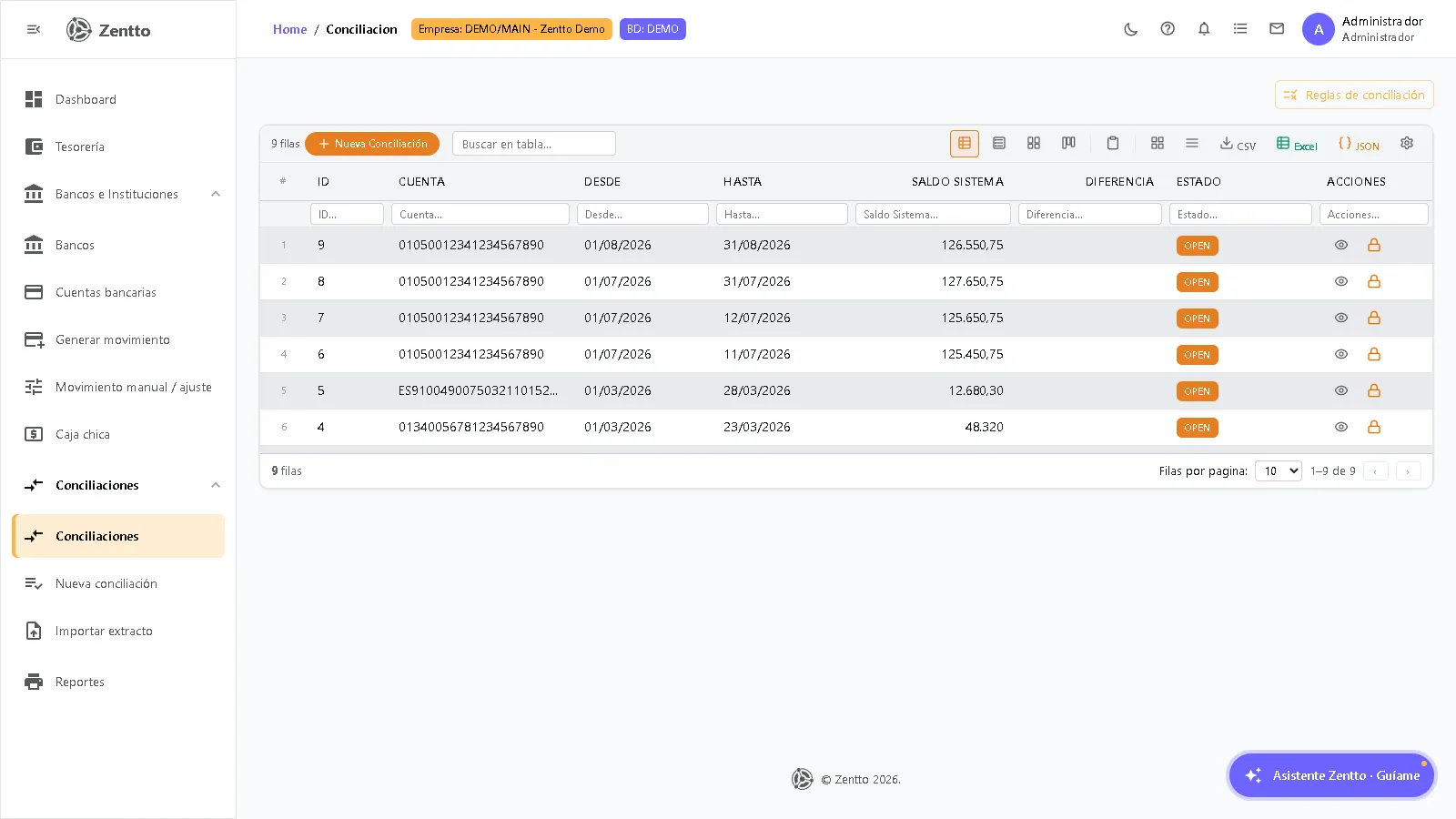The image size is (1456, 819).
Task: Open the Administrador user avatar
Action: 1319,29
